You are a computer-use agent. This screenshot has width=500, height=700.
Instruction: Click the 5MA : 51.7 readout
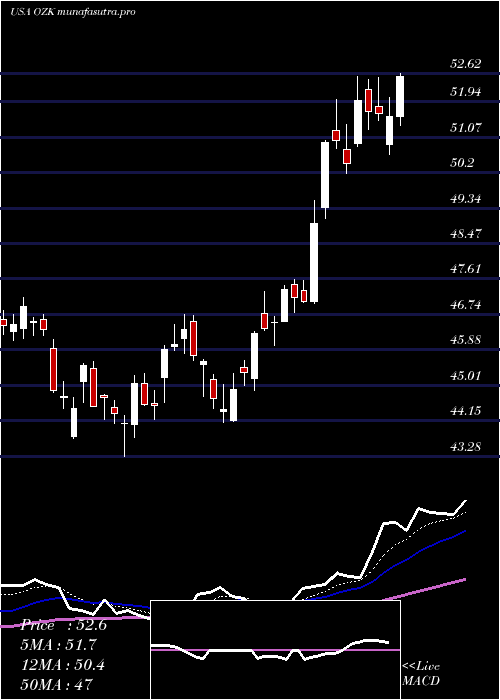click(58, 645)
